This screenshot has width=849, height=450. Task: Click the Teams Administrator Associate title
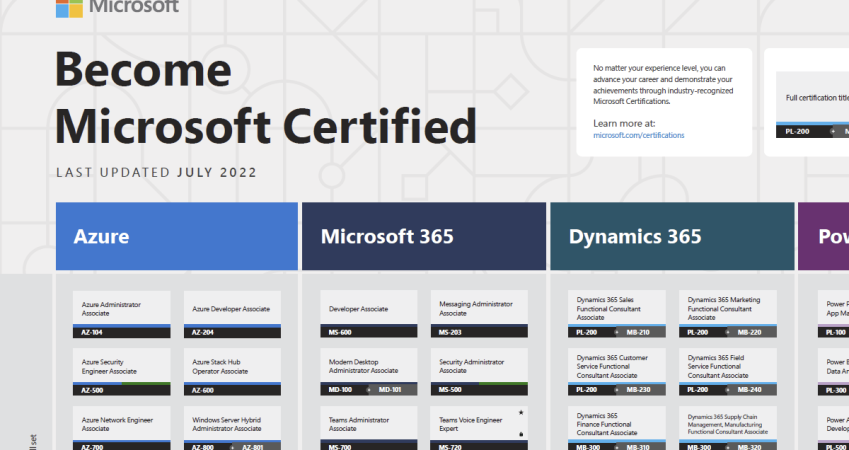click(x=358, y=424)
